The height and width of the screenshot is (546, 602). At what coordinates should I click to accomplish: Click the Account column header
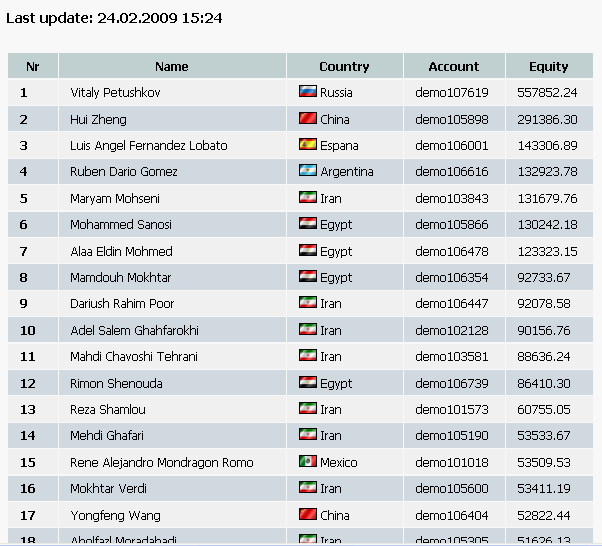(x=453, y=67)
